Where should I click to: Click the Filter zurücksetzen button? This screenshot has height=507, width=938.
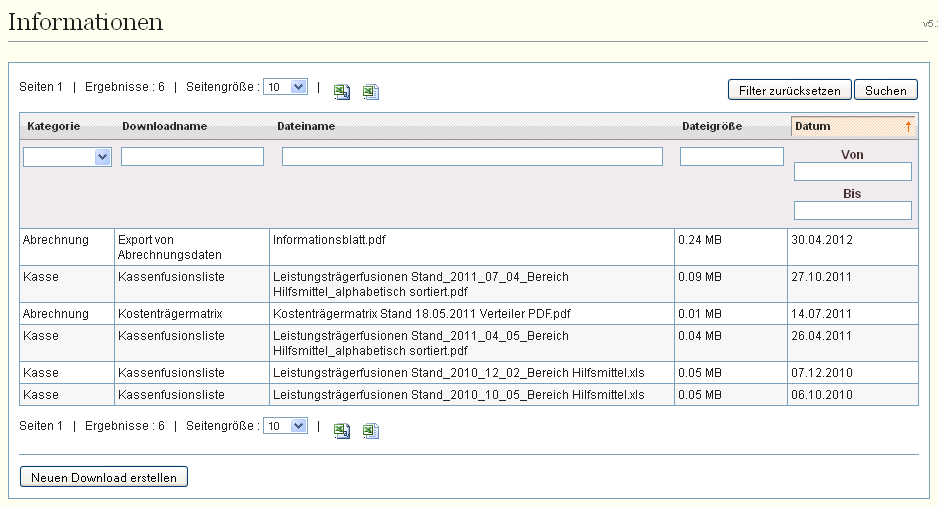pyautogui.click(x=790, y=90)
